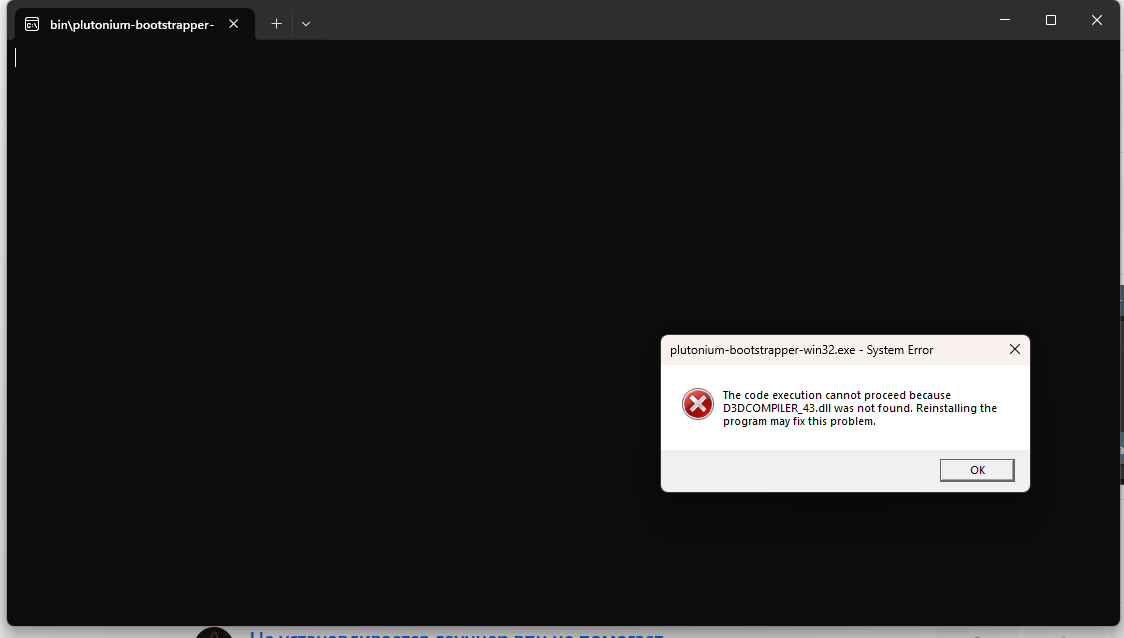Close the plutonium-bootstrapper terminal tab

tap(234, 24)
